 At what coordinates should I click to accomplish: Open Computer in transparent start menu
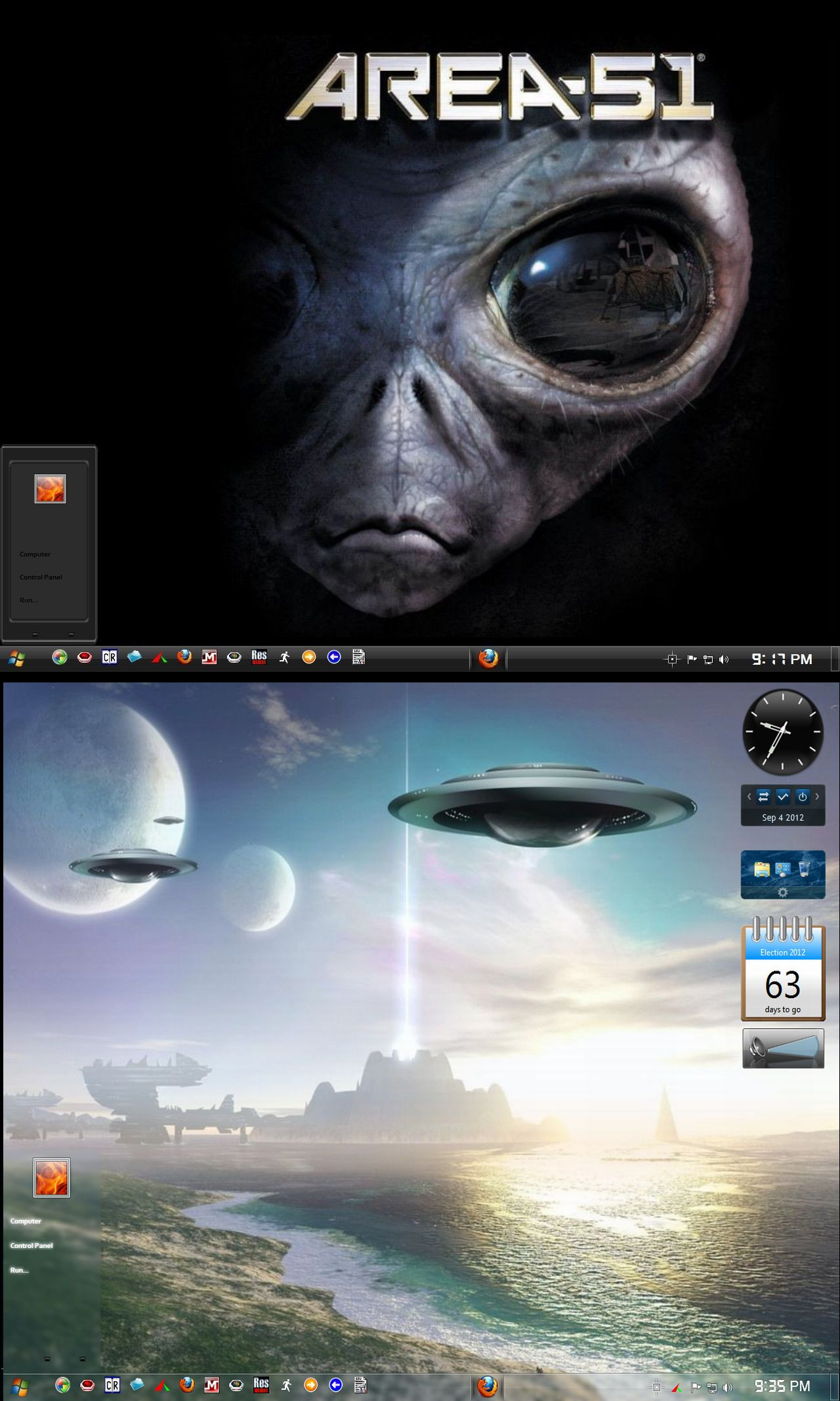click(26, 1221)
